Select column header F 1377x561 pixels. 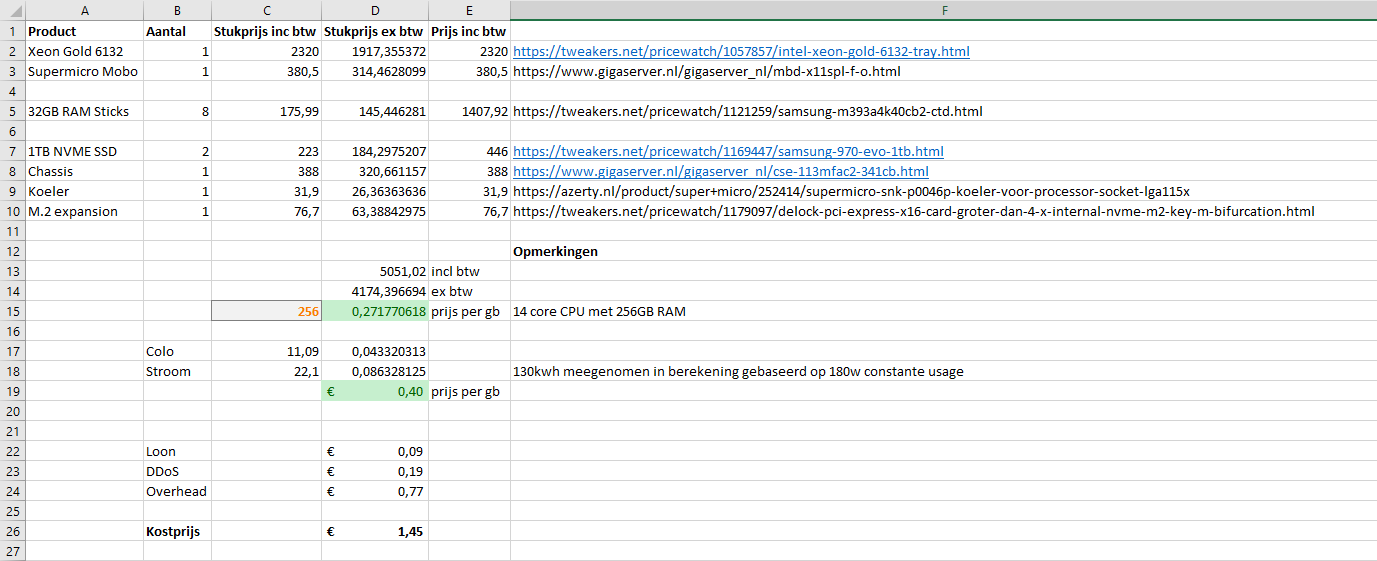click(x=943, y=10)
